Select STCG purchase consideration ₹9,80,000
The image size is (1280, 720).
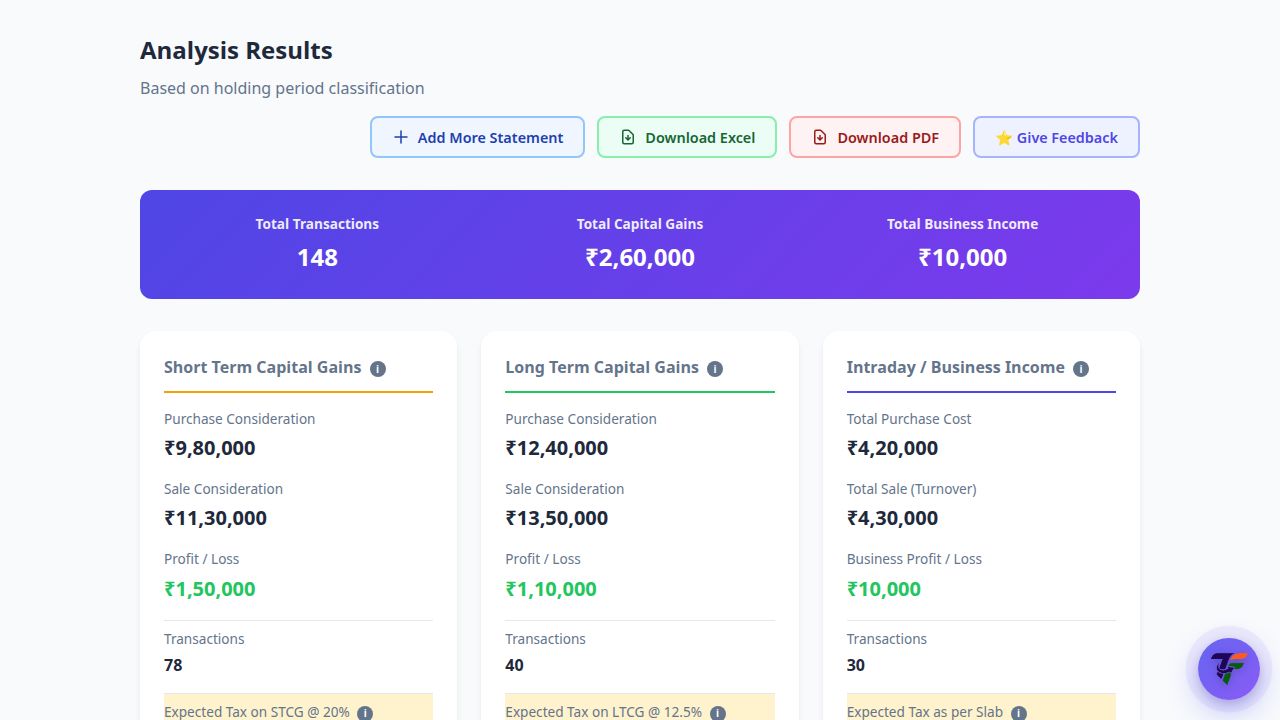click(210, 448)
